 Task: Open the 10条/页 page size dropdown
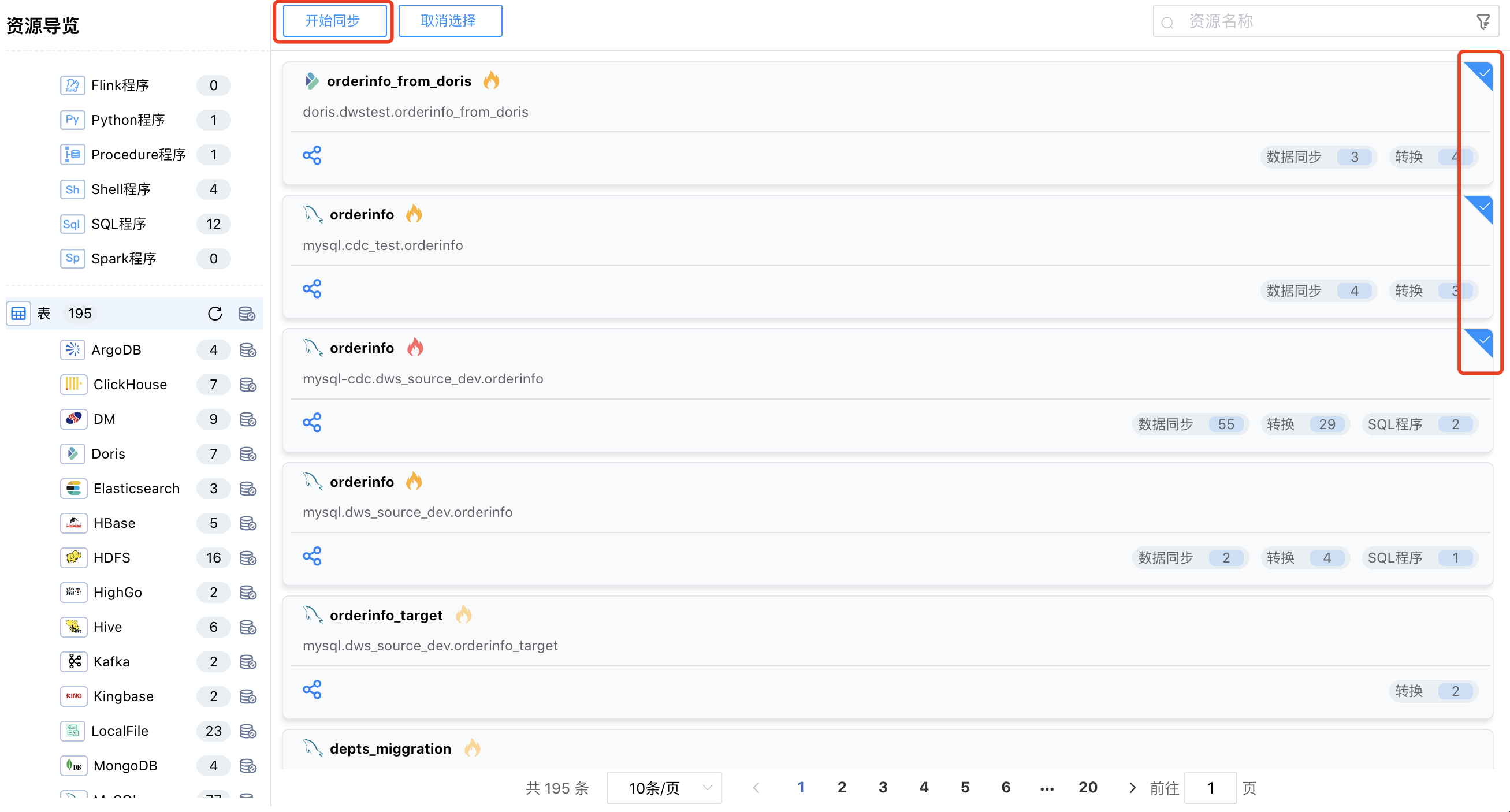pyautogui.click(x=664, y=788)
